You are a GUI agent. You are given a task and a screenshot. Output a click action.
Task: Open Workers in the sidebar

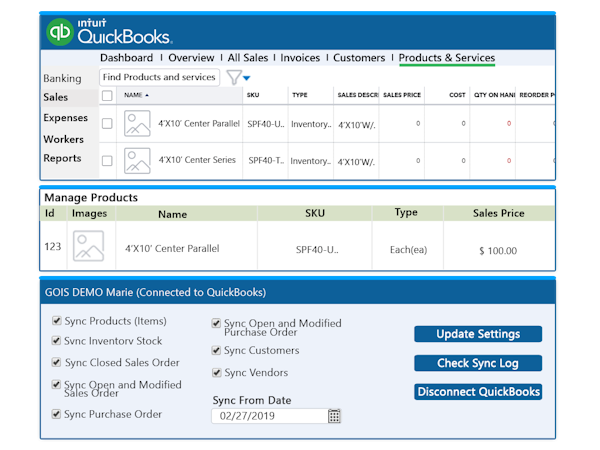(64, 139)
